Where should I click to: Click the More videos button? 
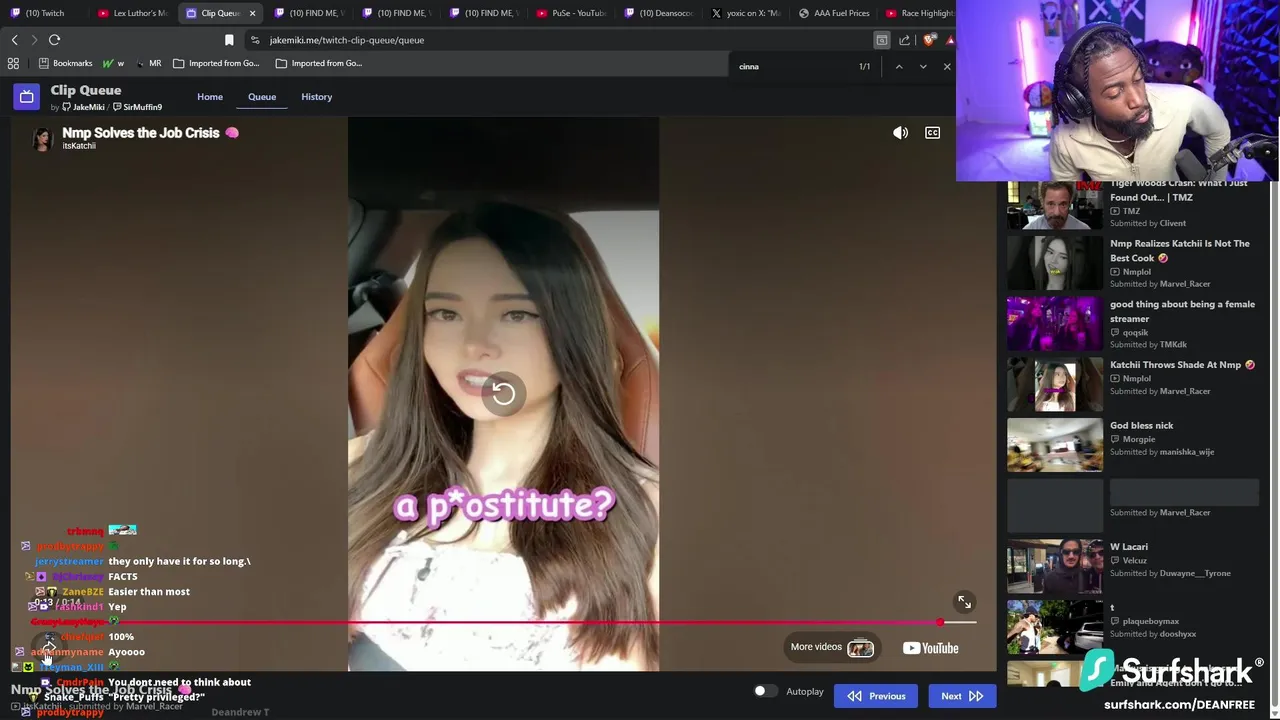tap(832, 647)
